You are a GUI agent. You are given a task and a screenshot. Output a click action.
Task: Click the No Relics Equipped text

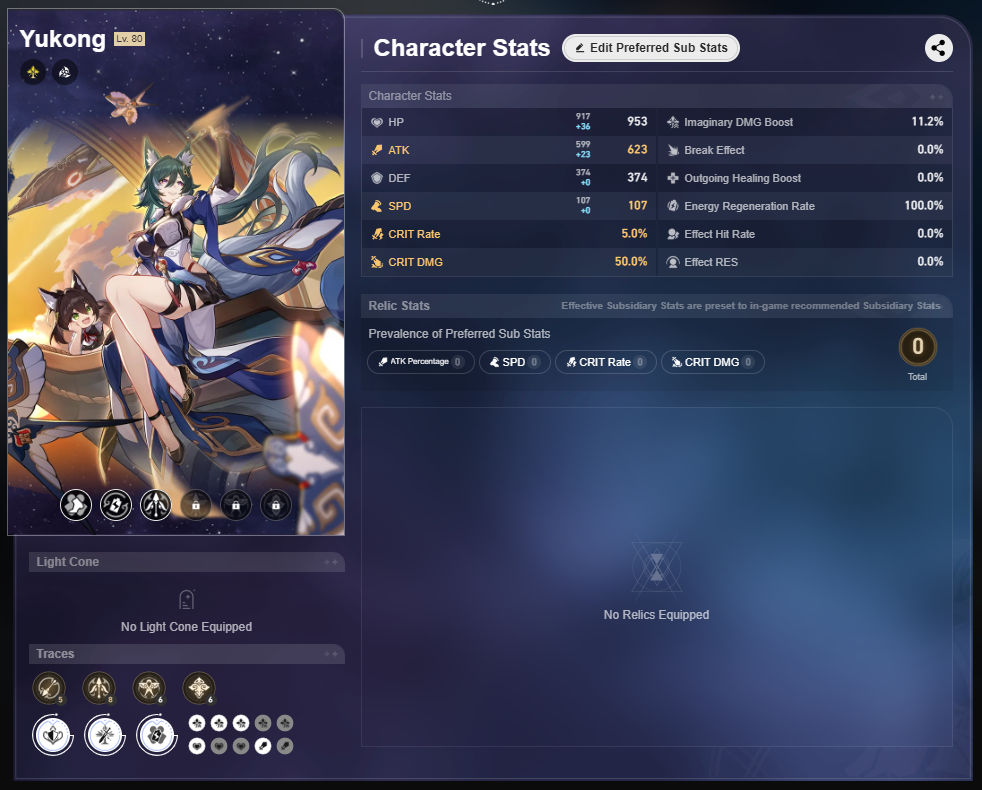coord(656,615)
